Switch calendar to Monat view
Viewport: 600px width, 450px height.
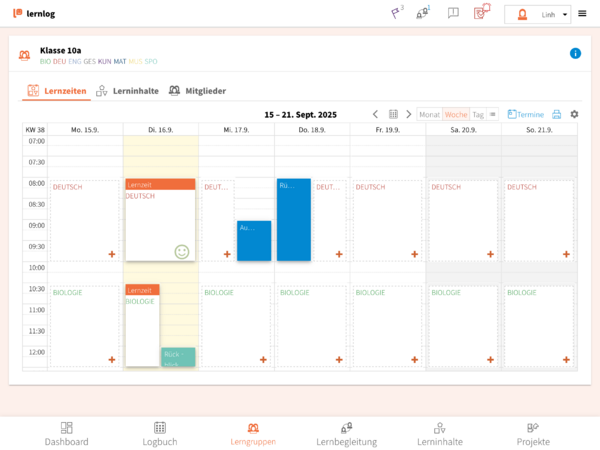(x=430, y=114)
